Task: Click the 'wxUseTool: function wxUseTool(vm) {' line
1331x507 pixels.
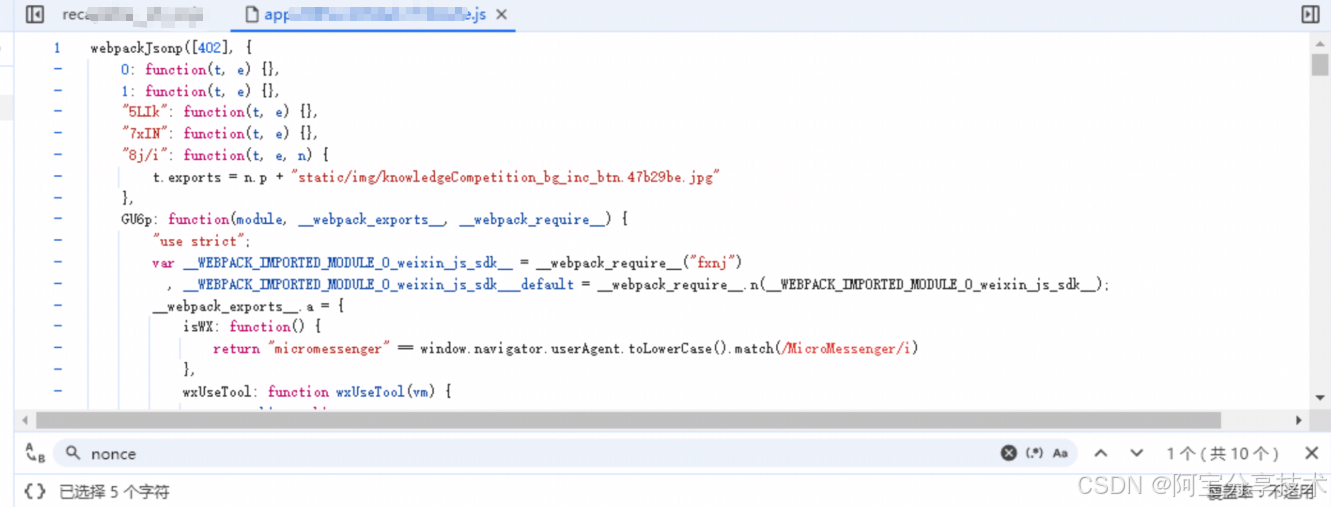Action: coord(317,392)
